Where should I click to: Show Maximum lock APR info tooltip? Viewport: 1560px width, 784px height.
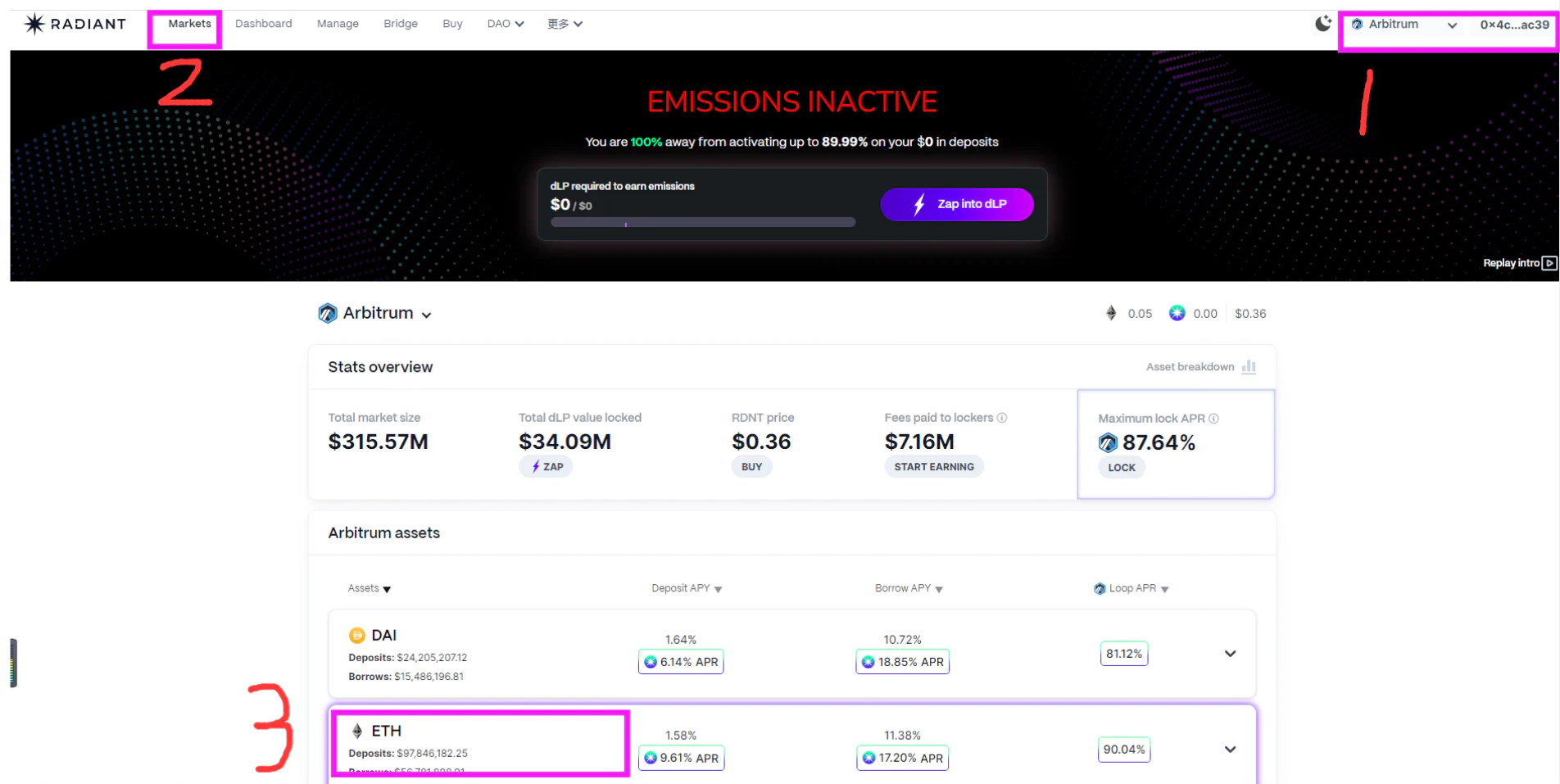click(1214, 419)
